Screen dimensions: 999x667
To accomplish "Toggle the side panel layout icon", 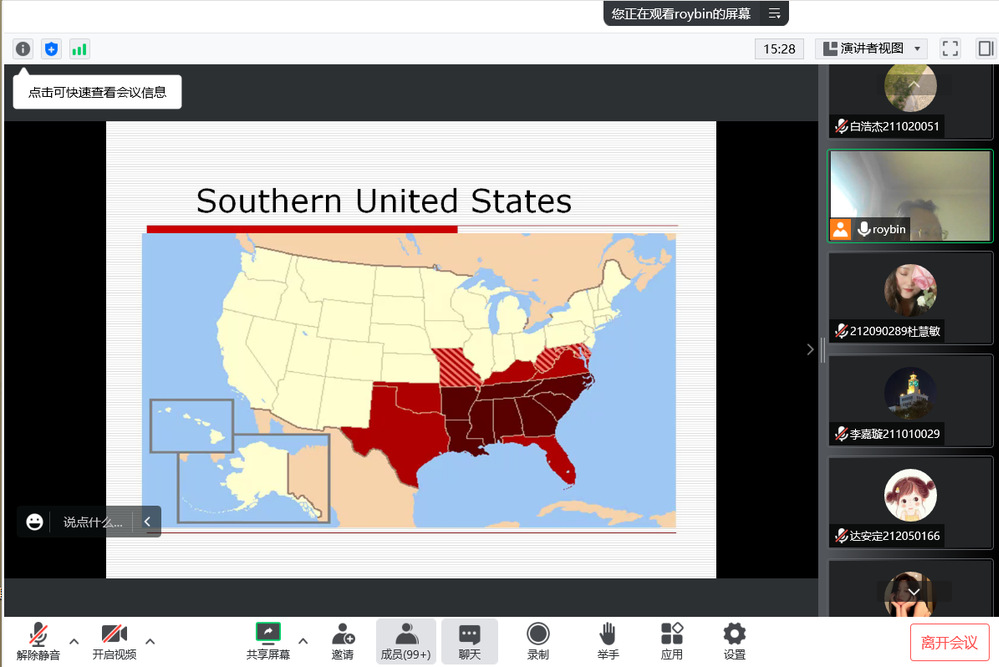I will tap(985, 48).
